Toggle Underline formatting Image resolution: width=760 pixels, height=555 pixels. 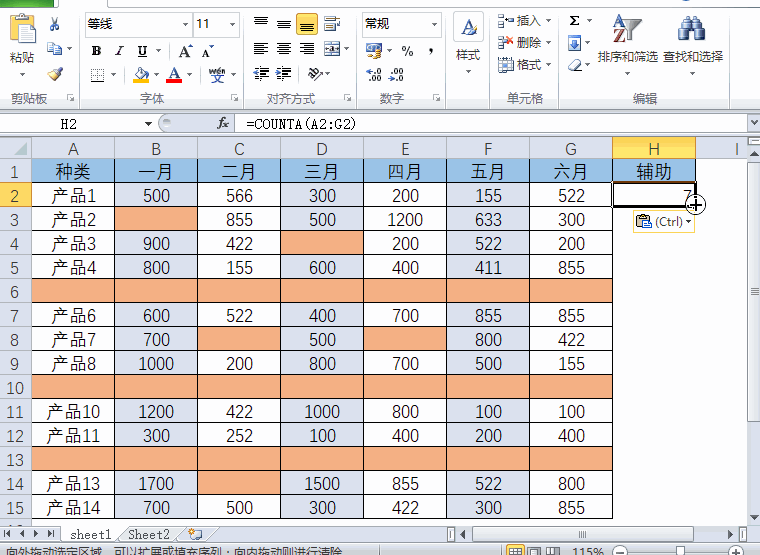[x=142, y=50]
